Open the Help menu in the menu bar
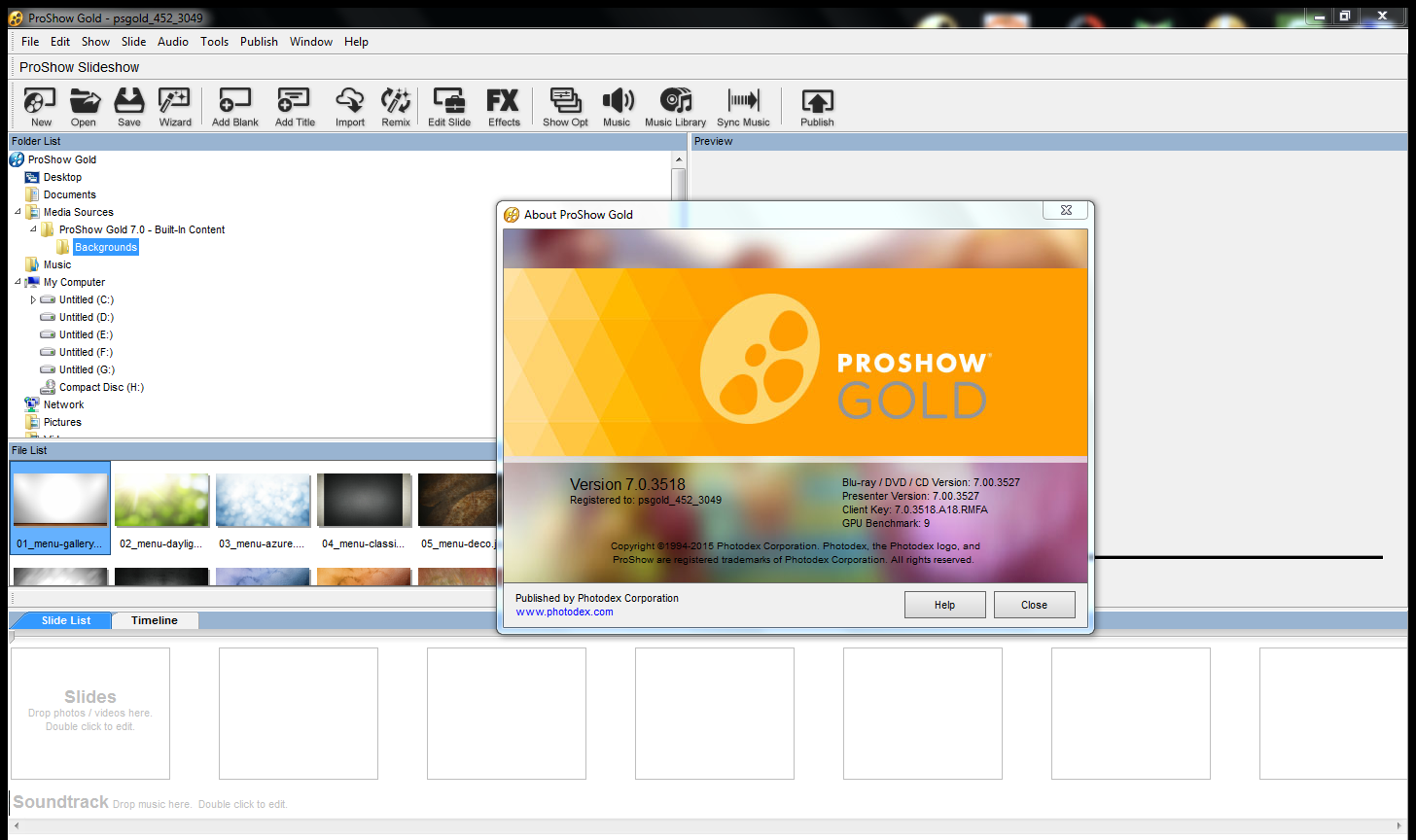Screen dimensions: 1416x840 coord(356,42)
